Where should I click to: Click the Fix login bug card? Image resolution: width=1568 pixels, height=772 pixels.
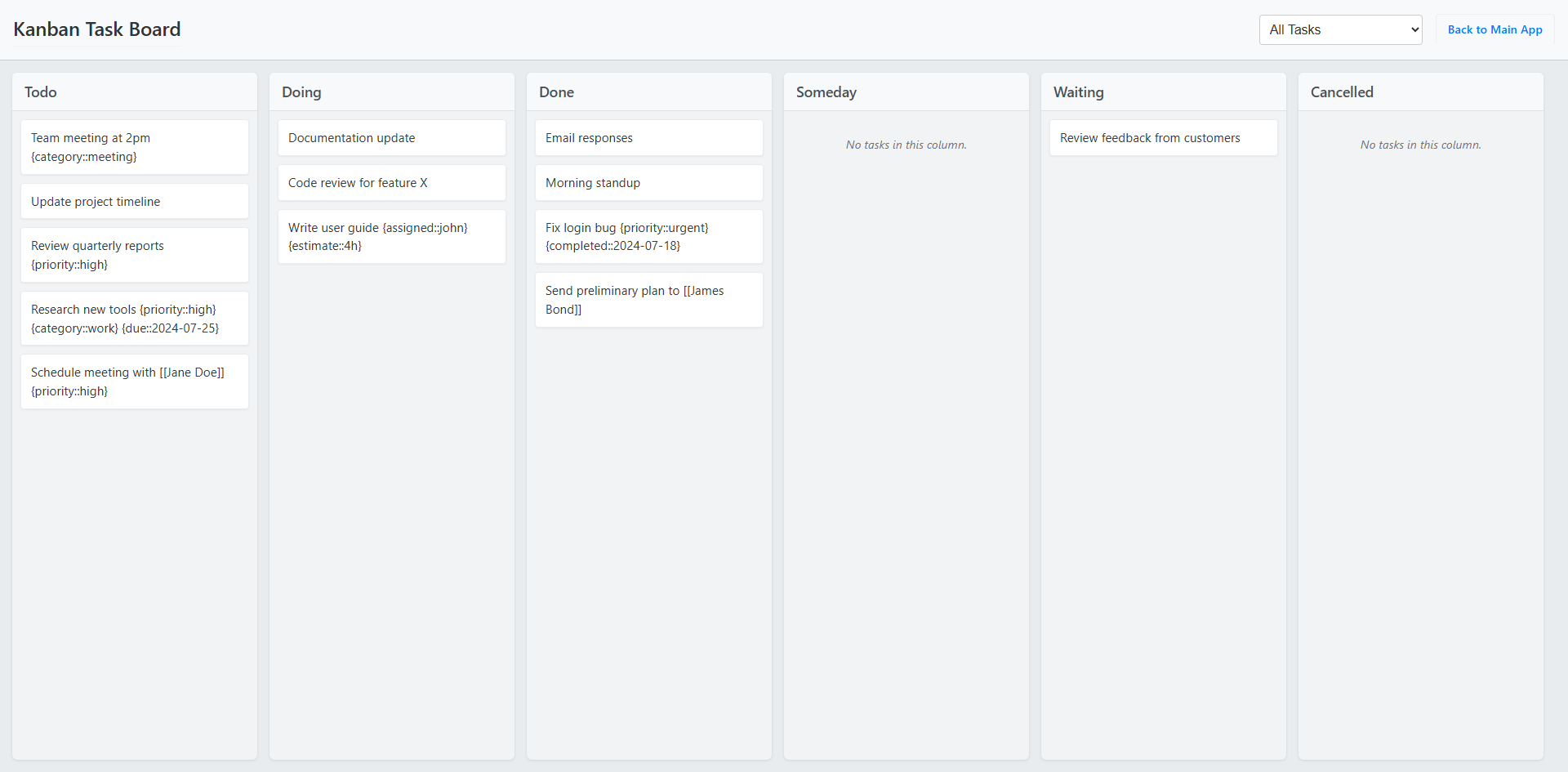(x=648, y=237)
